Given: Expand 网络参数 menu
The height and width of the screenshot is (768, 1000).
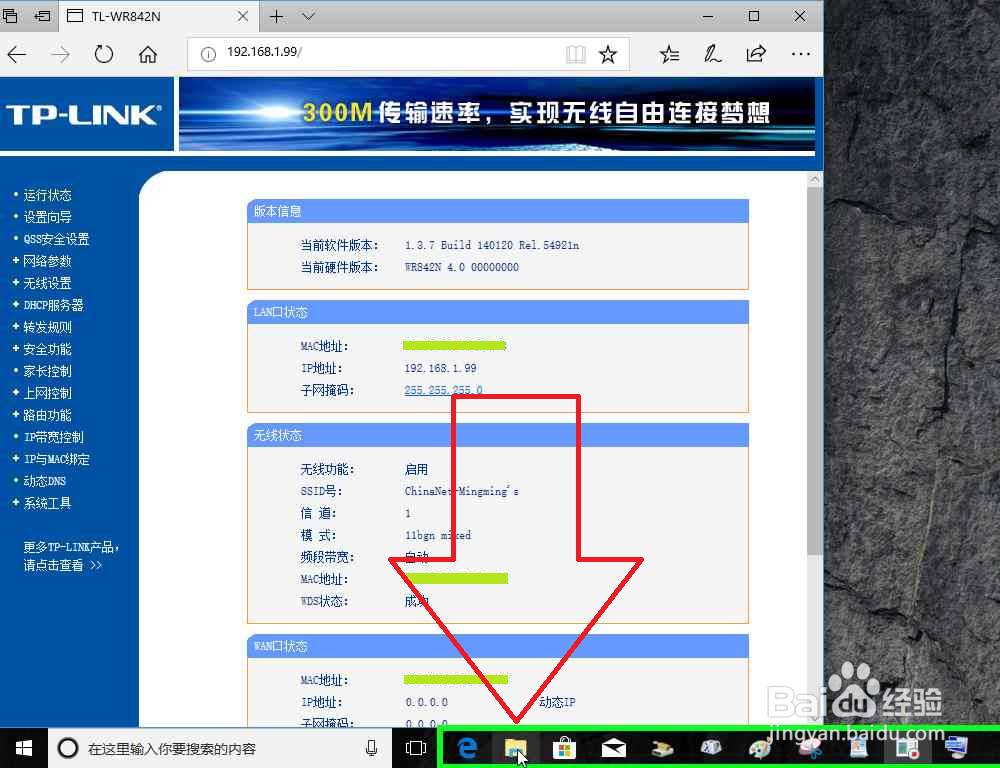Looking at the screenshot, I should point(47,261).
